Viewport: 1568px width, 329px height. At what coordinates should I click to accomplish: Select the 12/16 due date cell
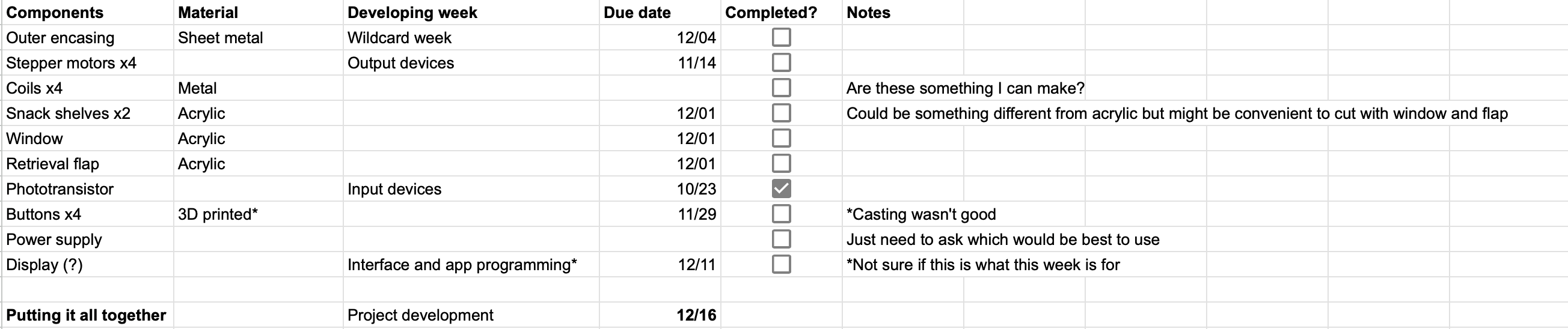tap(660, 315)
